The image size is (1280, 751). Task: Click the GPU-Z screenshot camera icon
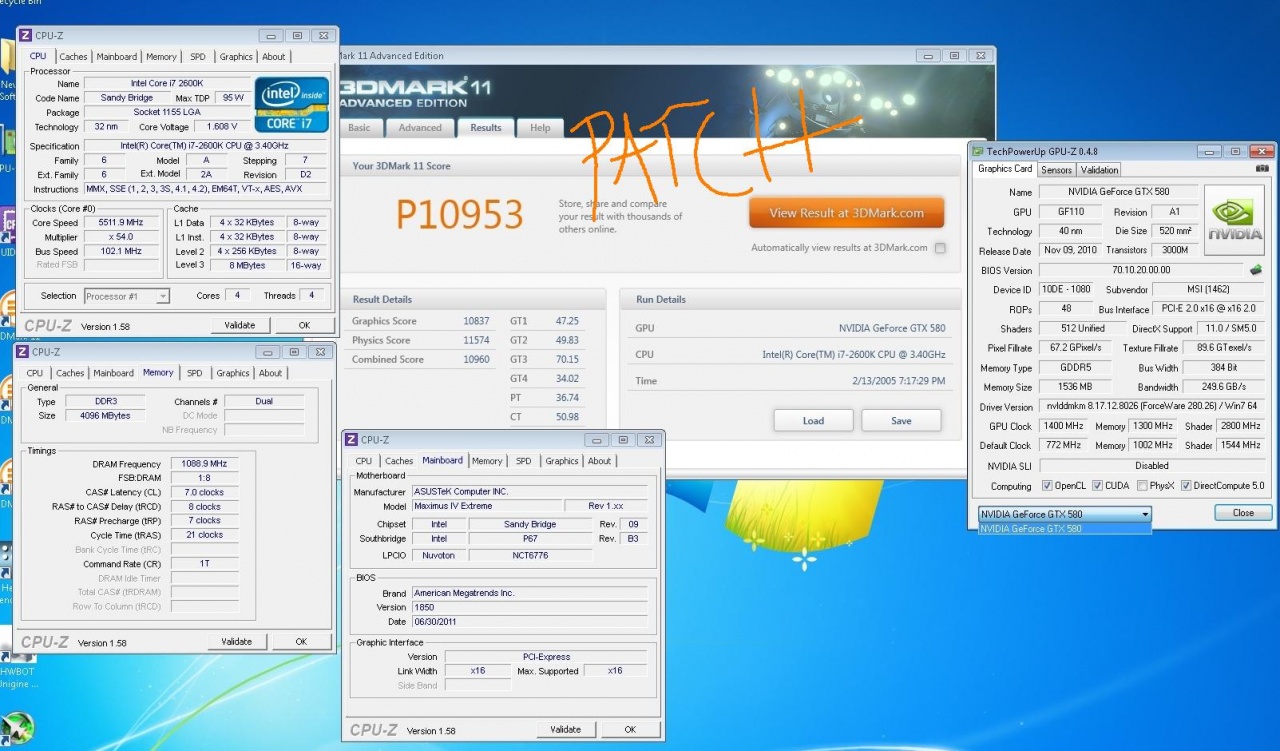[x=1261, y=169]
